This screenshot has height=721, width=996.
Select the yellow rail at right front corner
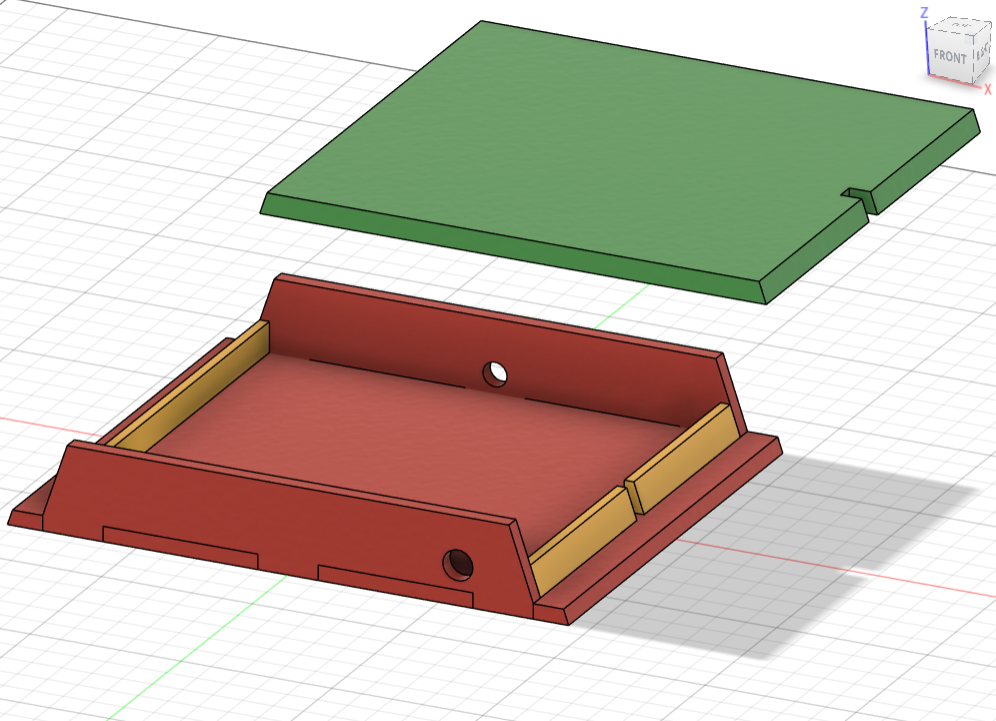pos(582,541)
